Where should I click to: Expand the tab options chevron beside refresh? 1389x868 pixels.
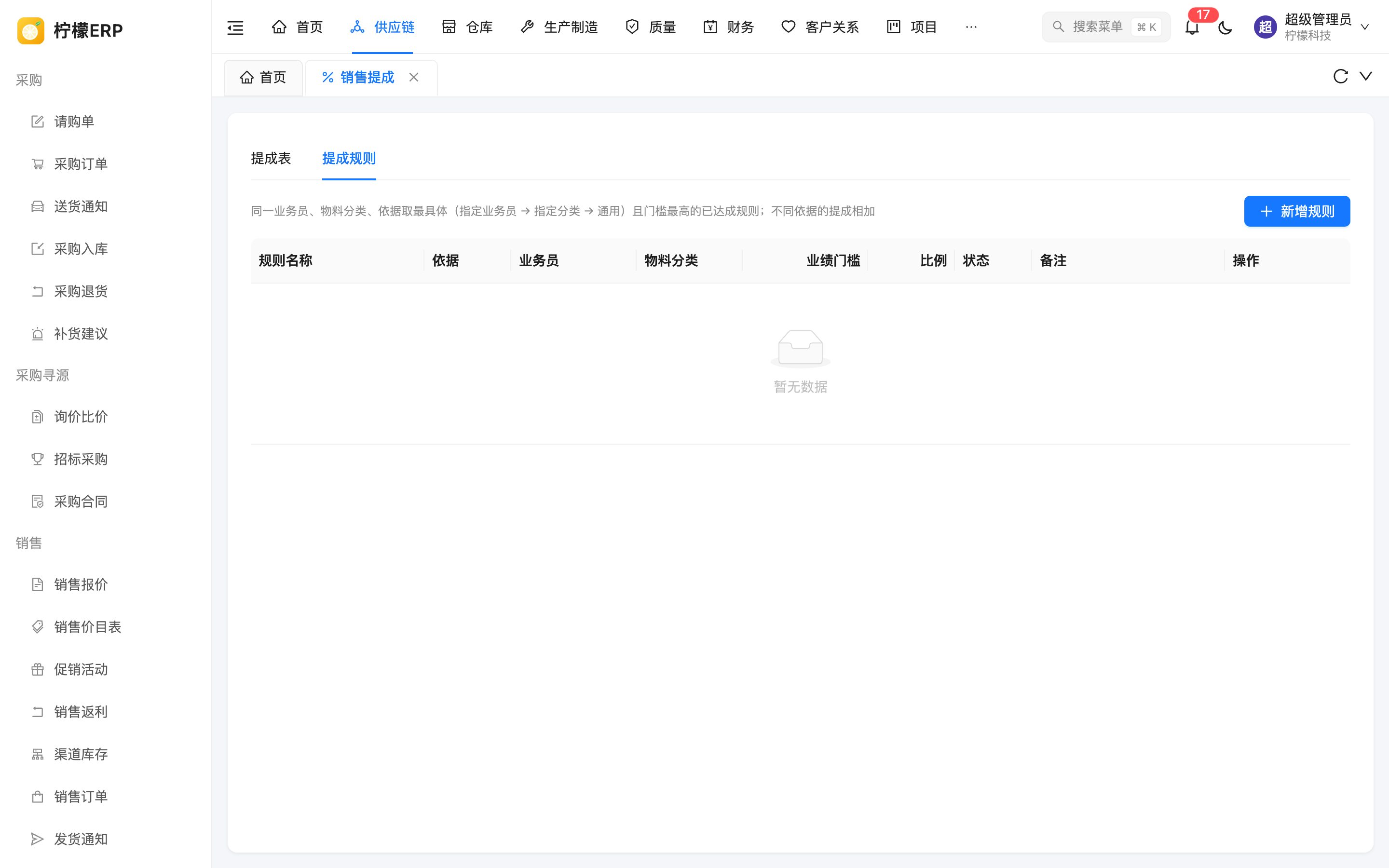click(1366, 76)
